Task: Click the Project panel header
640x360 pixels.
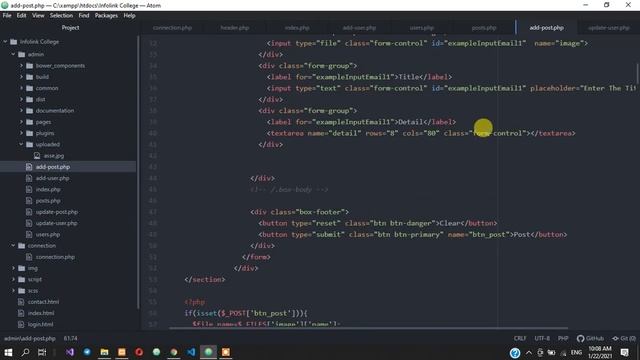Action: [70, 28]
